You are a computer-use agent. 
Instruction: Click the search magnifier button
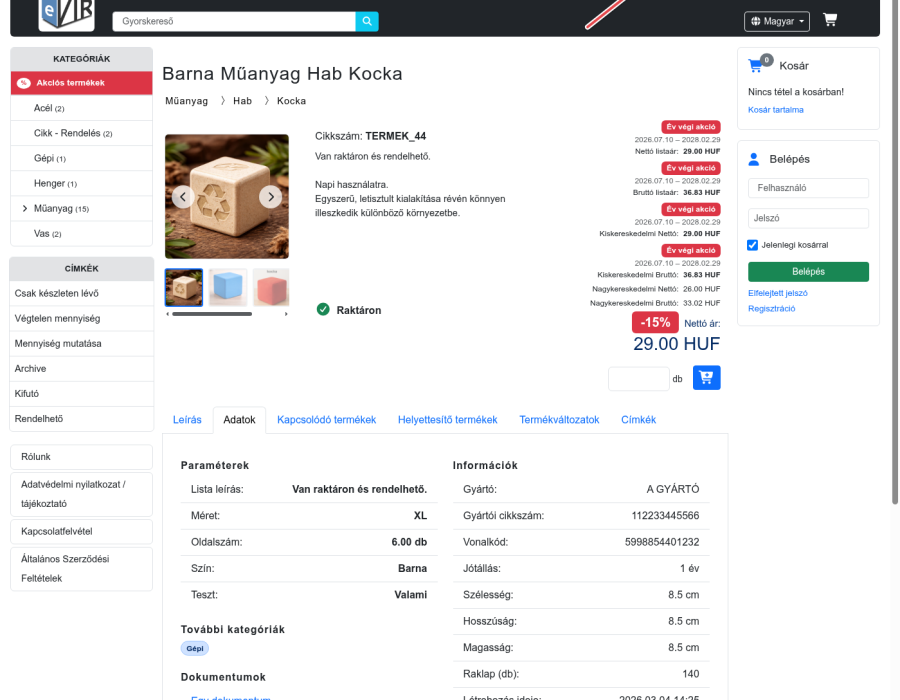(x=367, y=21)
